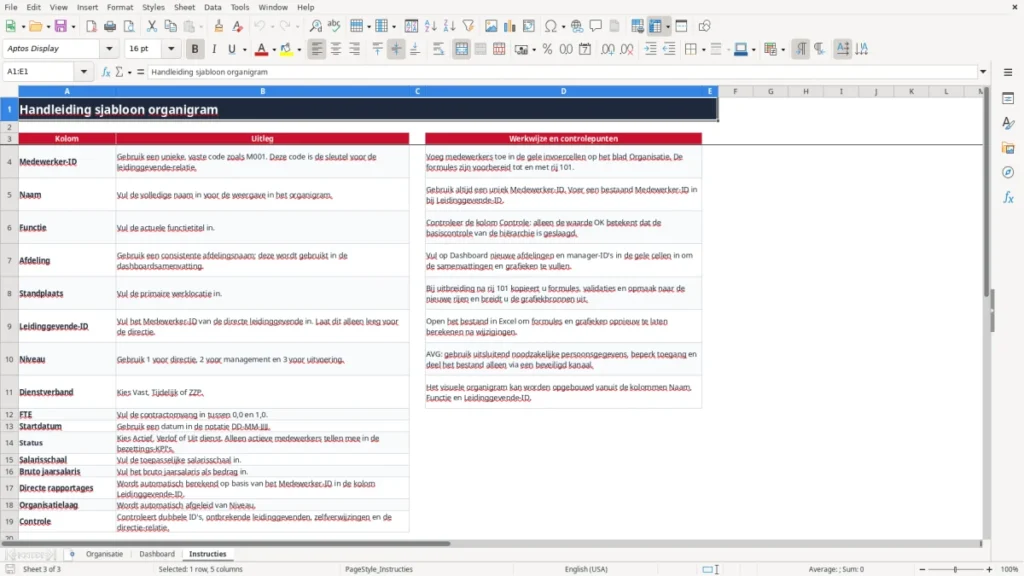Insert a hyperlink
The image size is (1024, 576).
pos(577,26)
